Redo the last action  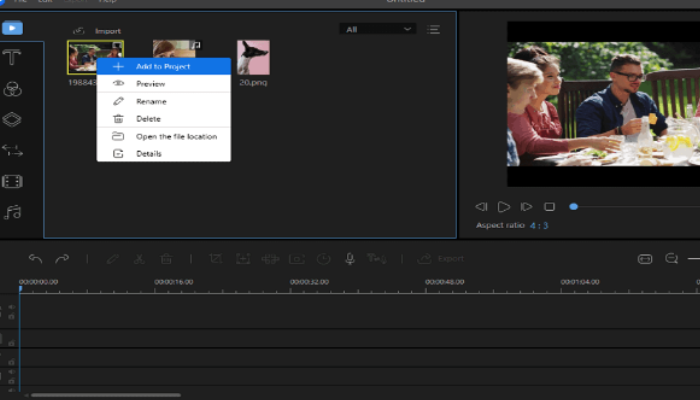[x=62, y=258]
